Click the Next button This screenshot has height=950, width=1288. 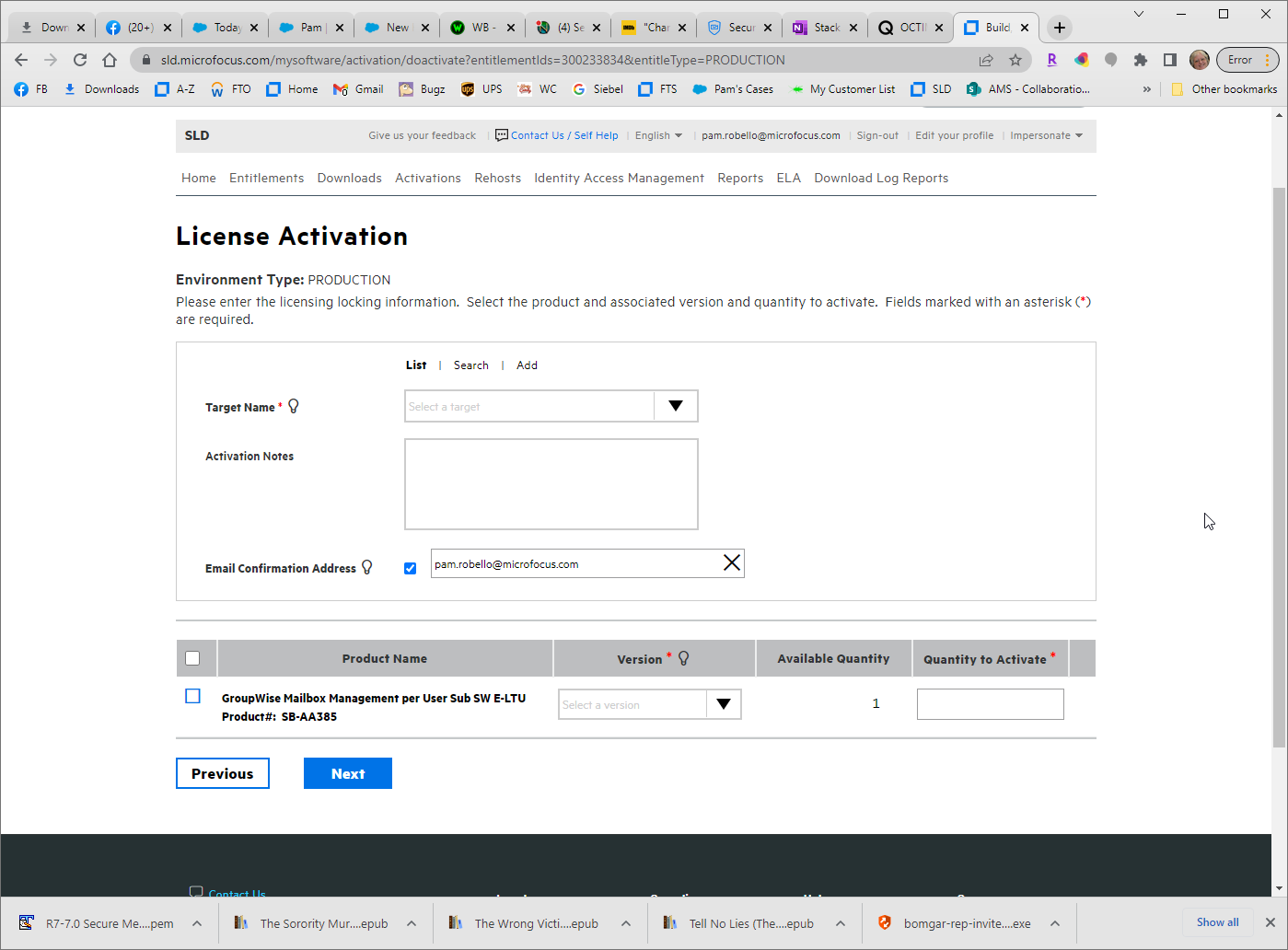347,773
